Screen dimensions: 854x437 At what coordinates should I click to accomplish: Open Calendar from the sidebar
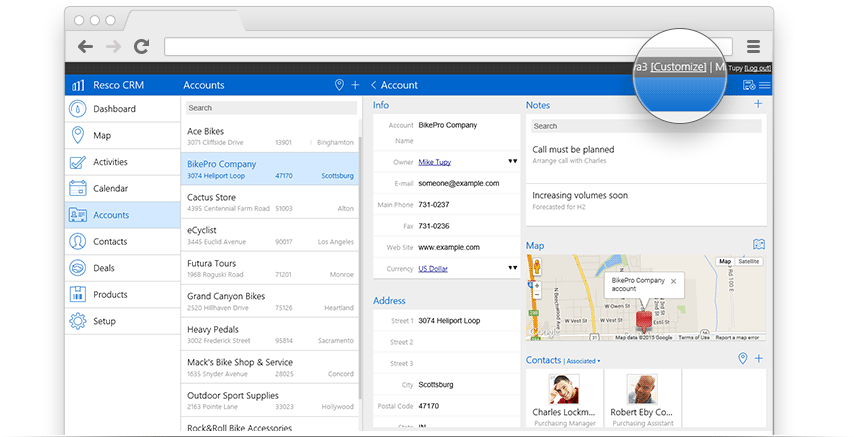pyautogui.click(x=112, y=188)
